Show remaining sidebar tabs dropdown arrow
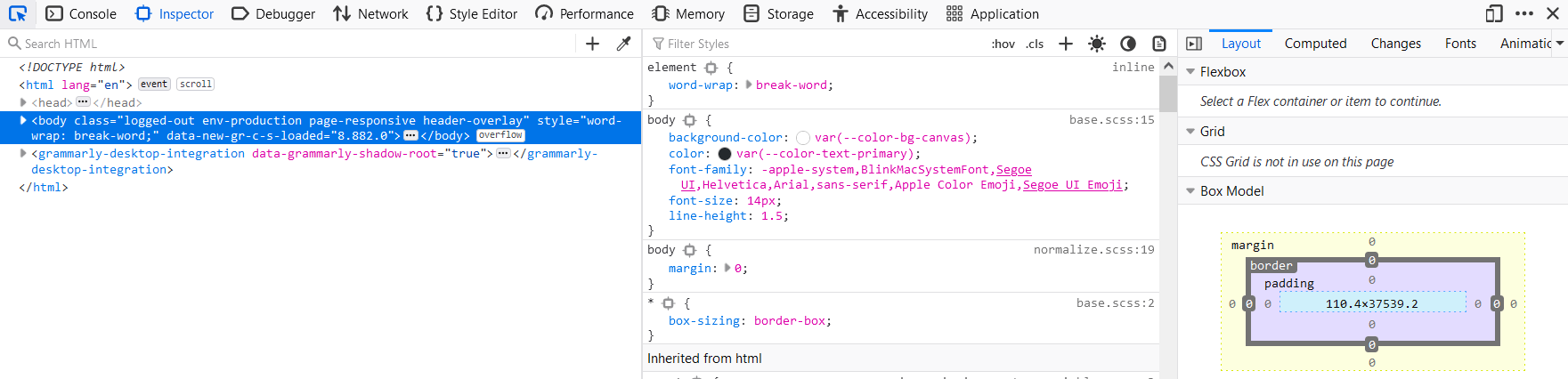The height and width of the screenshot is (379, 1568). [1559, 44]
